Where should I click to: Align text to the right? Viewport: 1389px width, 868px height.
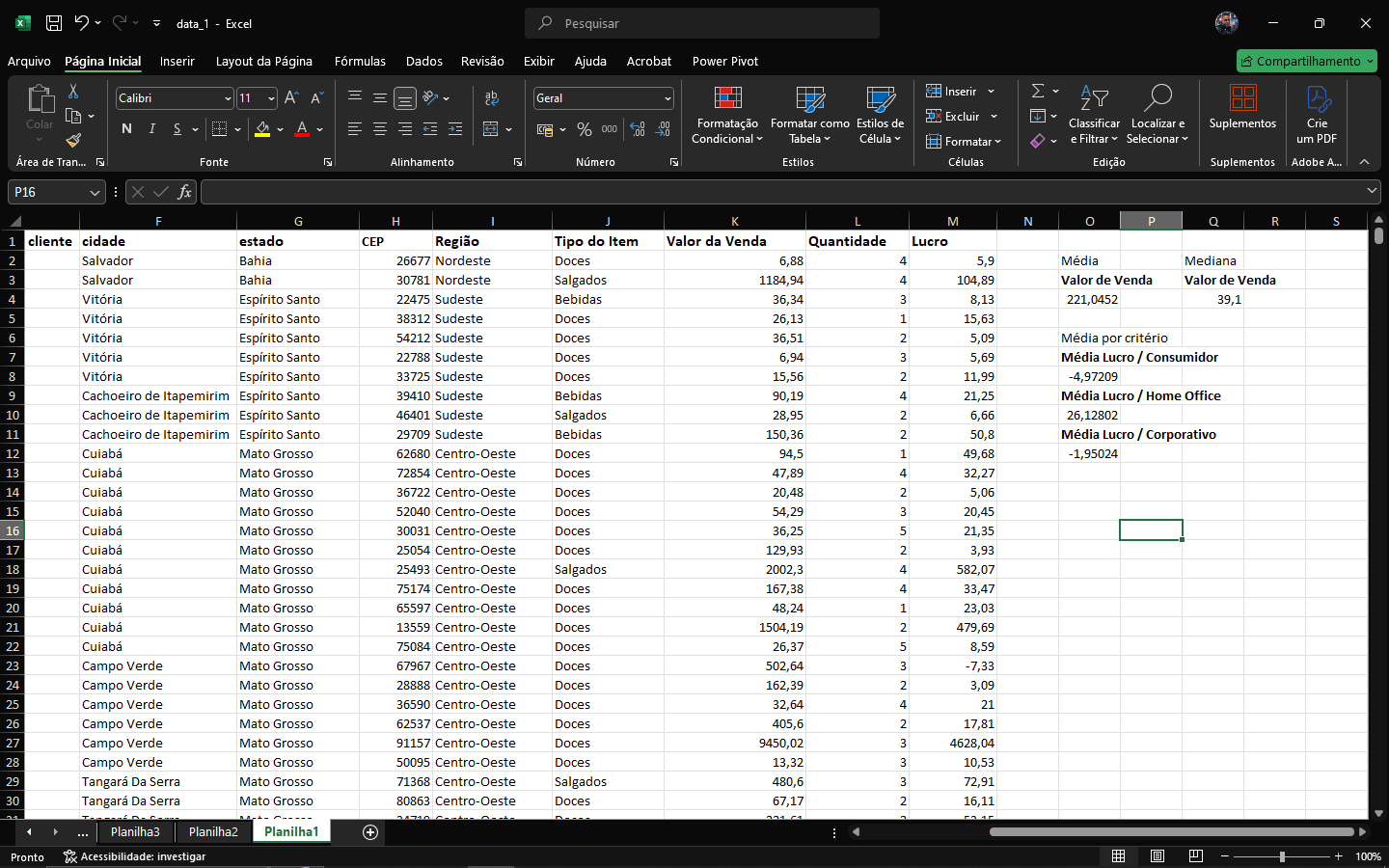coord(405,129)
